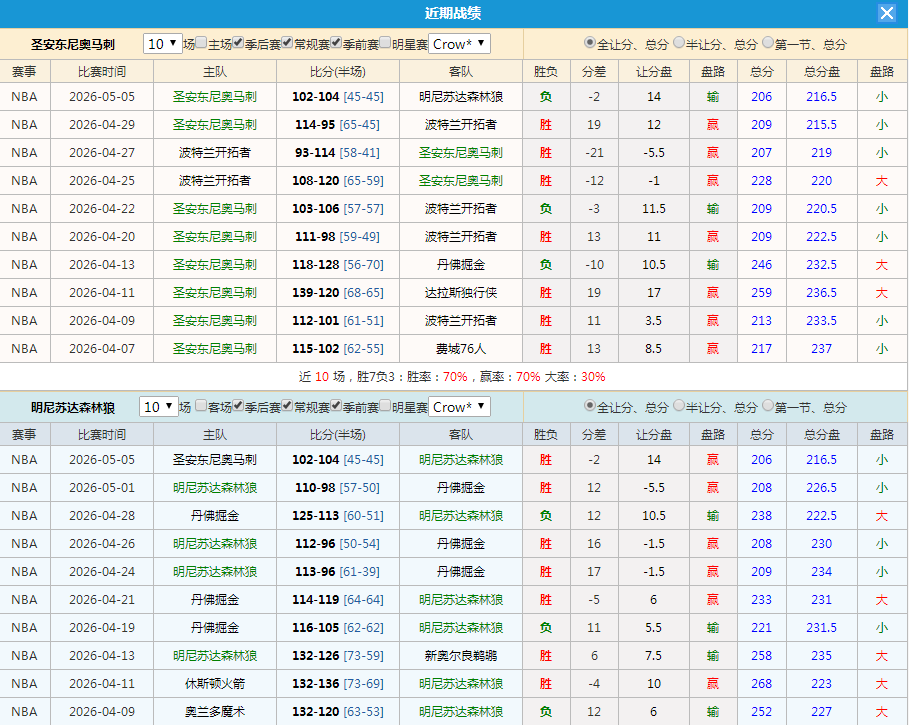Screen dimensions: 909x725
Task: Open the match count dropdown for 明尼苏达森林狼
Action: pos(158,407)
